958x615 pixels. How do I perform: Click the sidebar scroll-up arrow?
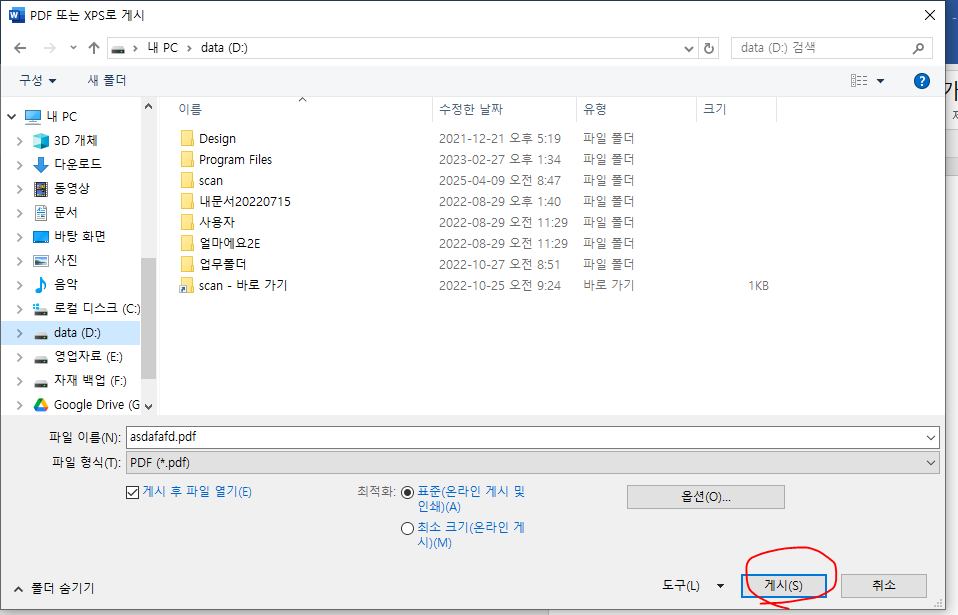(148, 106)
